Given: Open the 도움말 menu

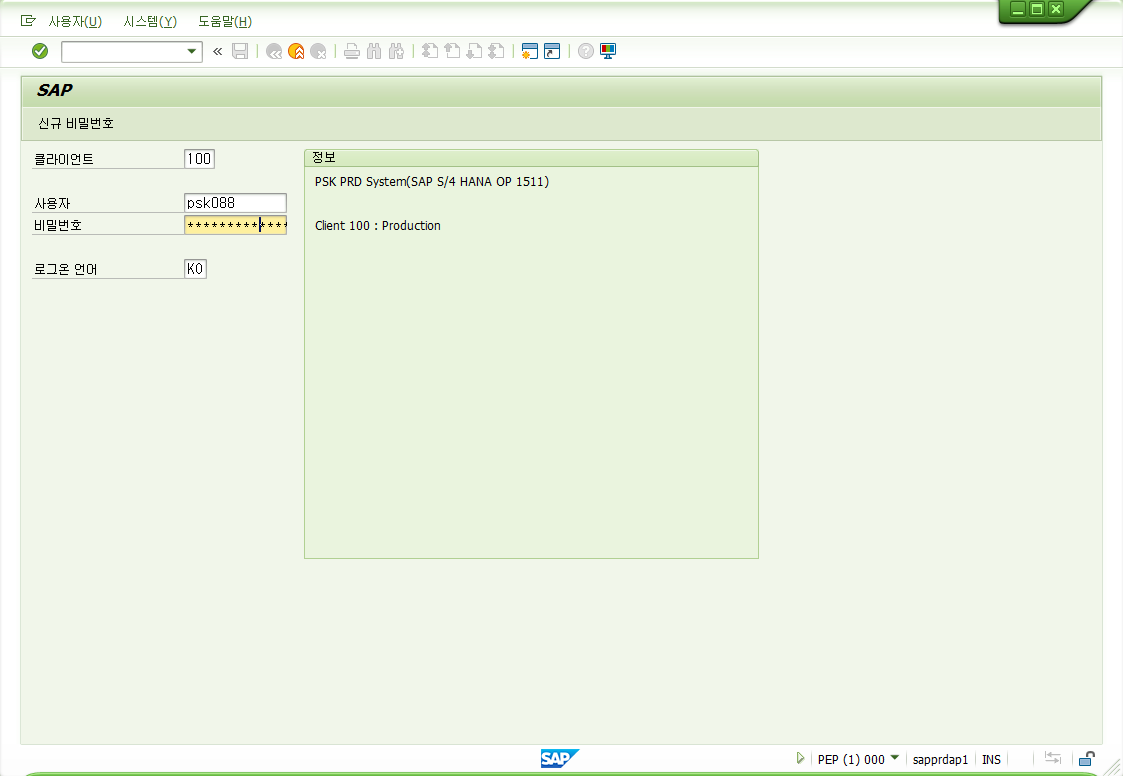Looking at the screenshot, I should coord(225,21).
